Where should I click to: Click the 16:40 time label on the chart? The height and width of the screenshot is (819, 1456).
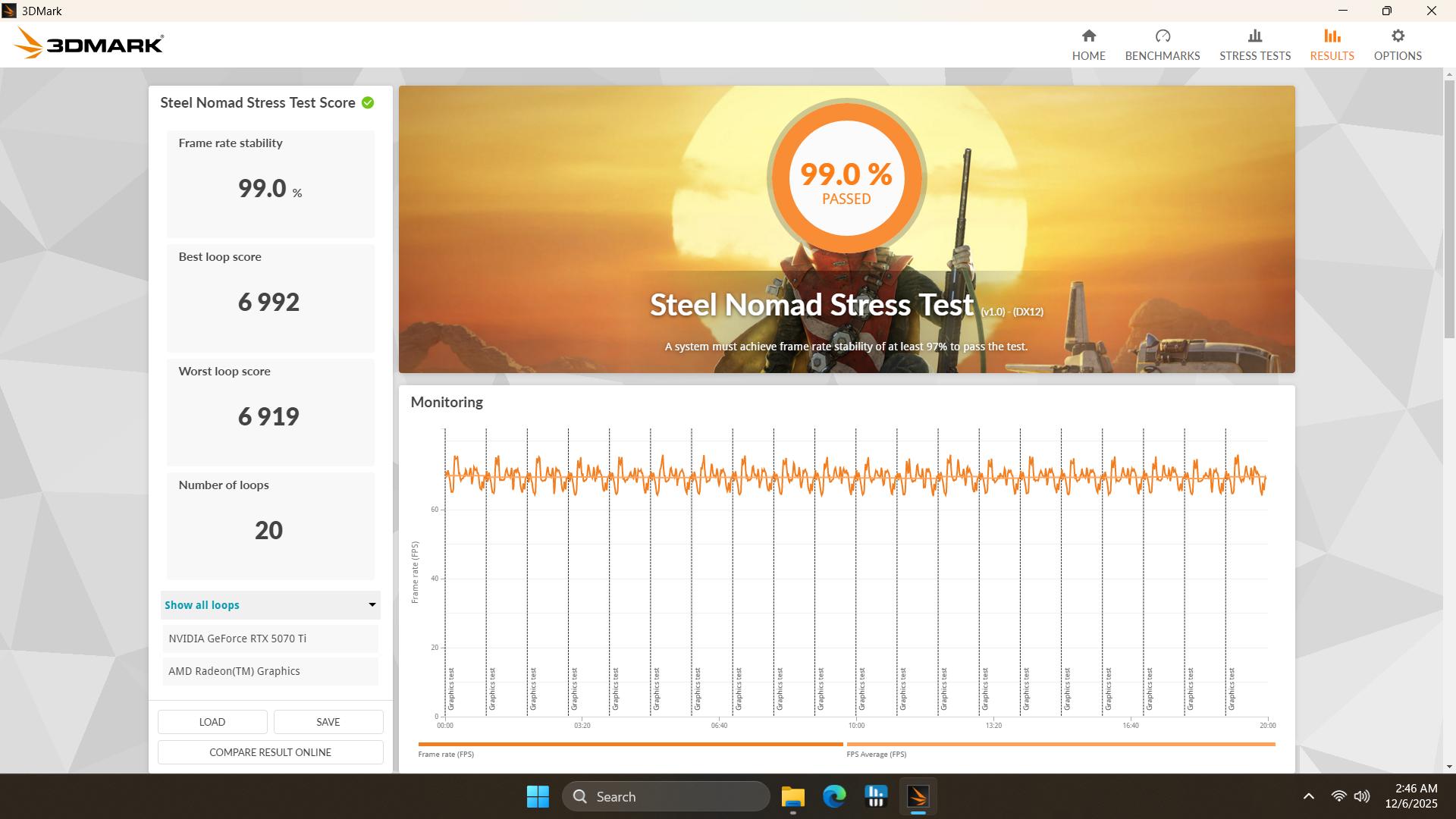click(x=1130, y=726)
